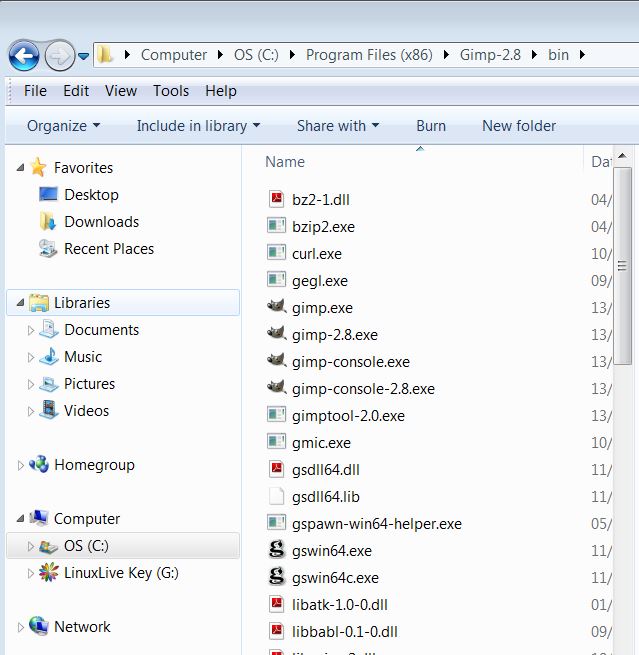The width and height of the screenshot is (639, 655).
Task: Expand the Network node
Action: tap(20, 627)
